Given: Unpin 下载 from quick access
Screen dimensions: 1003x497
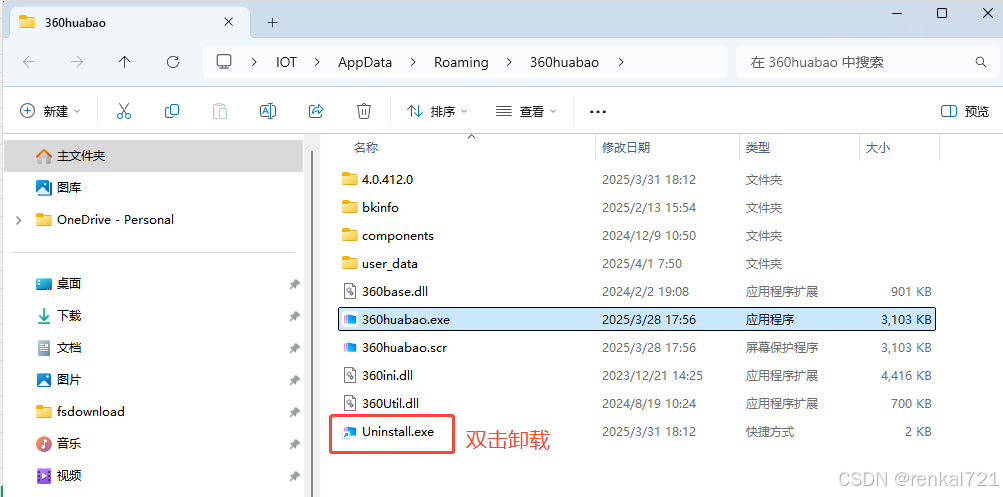Looking at the screenshot, I should [294, 316].
